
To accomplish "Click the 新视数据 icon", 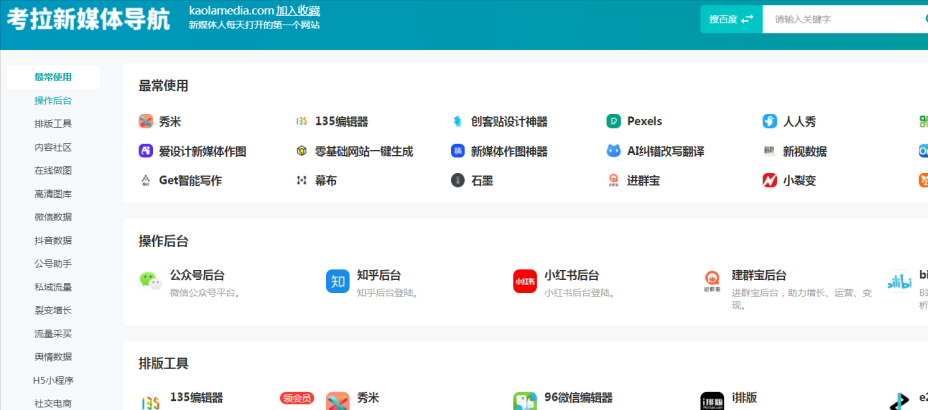I will coord(769,151).
